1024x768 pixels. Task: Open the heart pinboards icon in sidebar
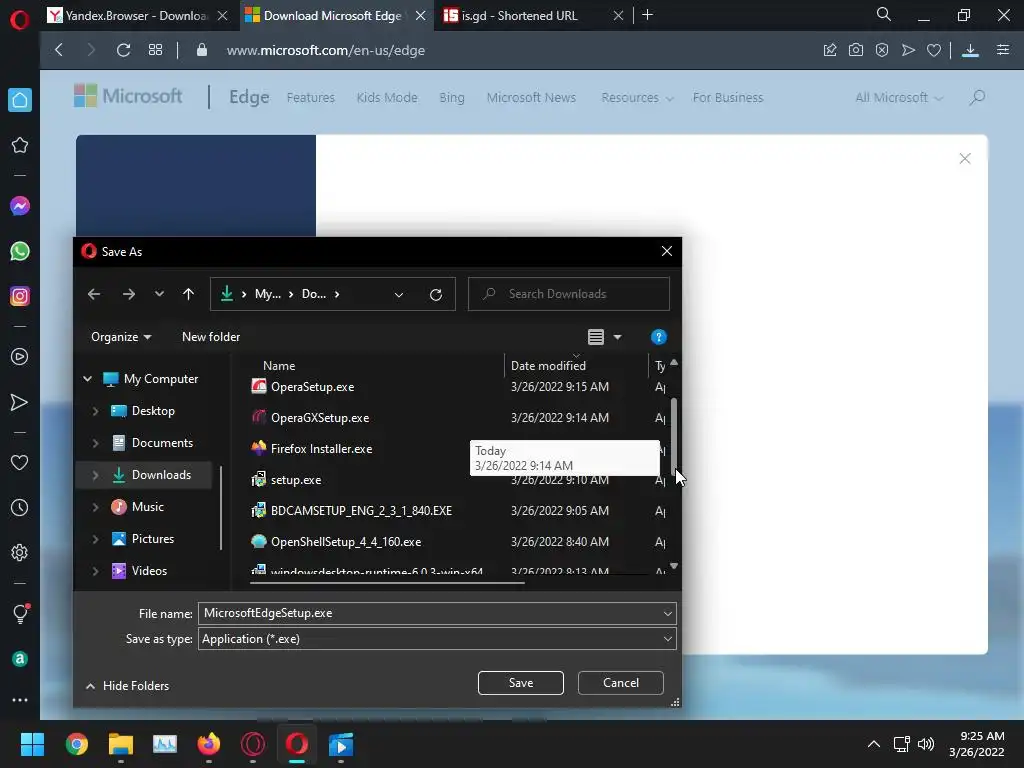click(20, 462)
